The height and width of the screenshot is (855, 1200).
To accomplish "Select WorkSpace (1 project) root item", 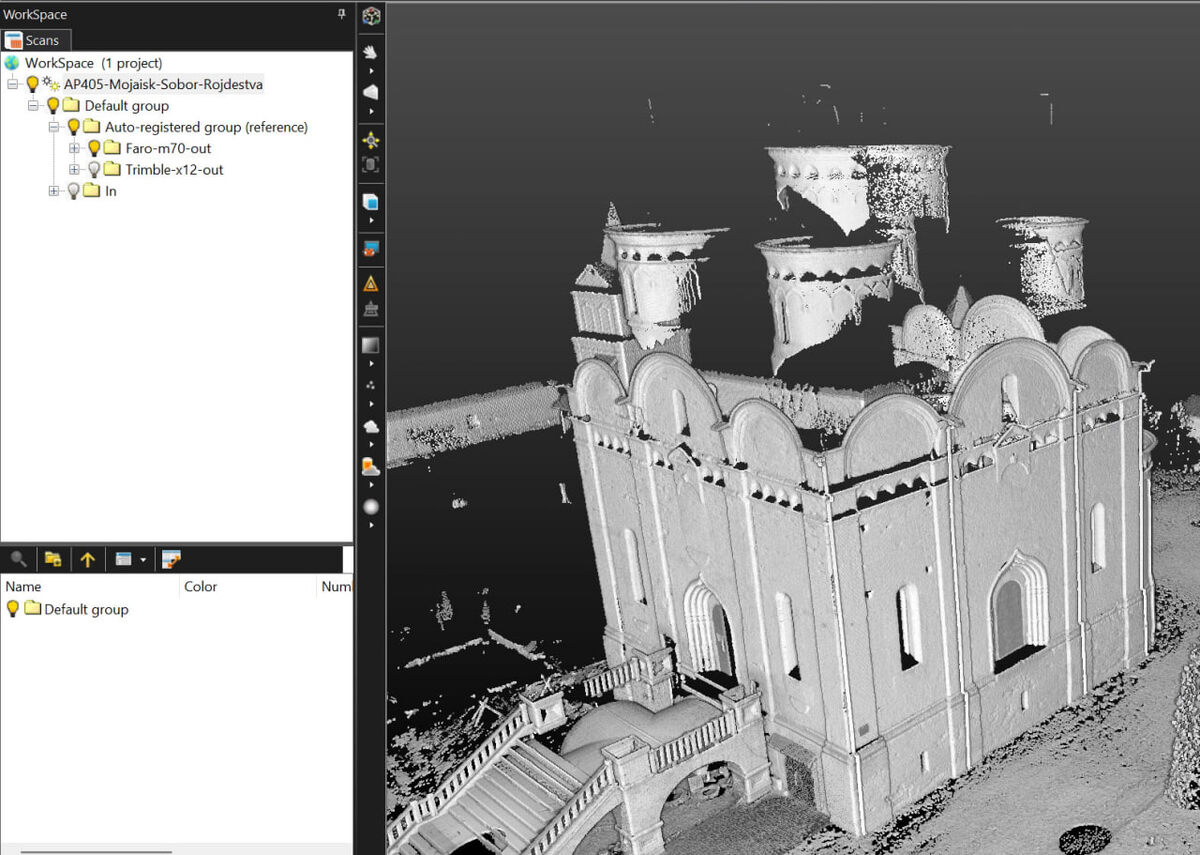I will [x=93, y=63].
